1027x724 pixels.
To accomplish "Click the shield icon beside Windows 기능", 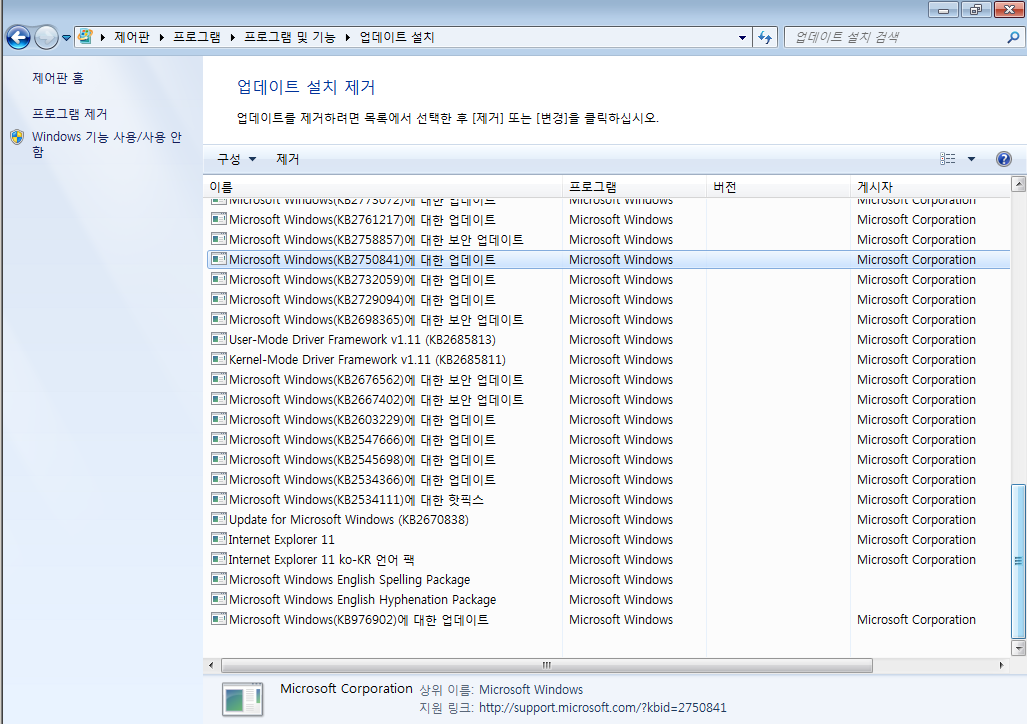I will (17, 137).
